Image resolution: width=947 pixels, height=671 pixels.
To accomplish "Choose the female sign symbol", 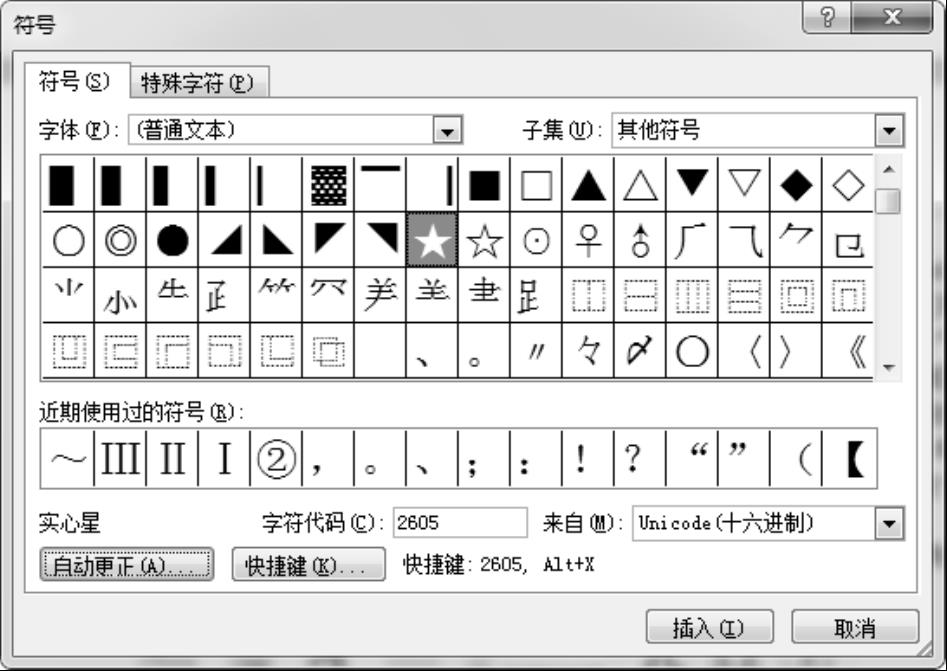I will coord(588,240).
